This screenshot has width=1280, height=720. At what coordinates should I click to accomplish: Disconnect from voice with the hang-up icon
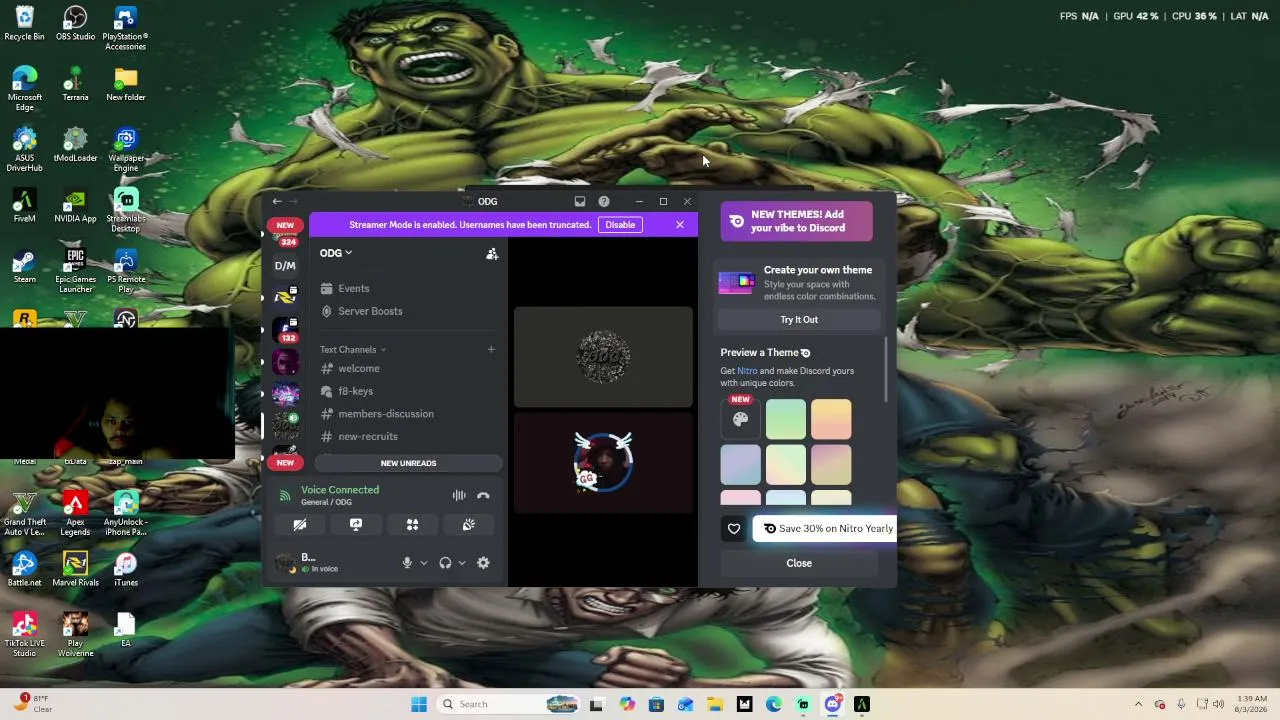tap(483, 496)
